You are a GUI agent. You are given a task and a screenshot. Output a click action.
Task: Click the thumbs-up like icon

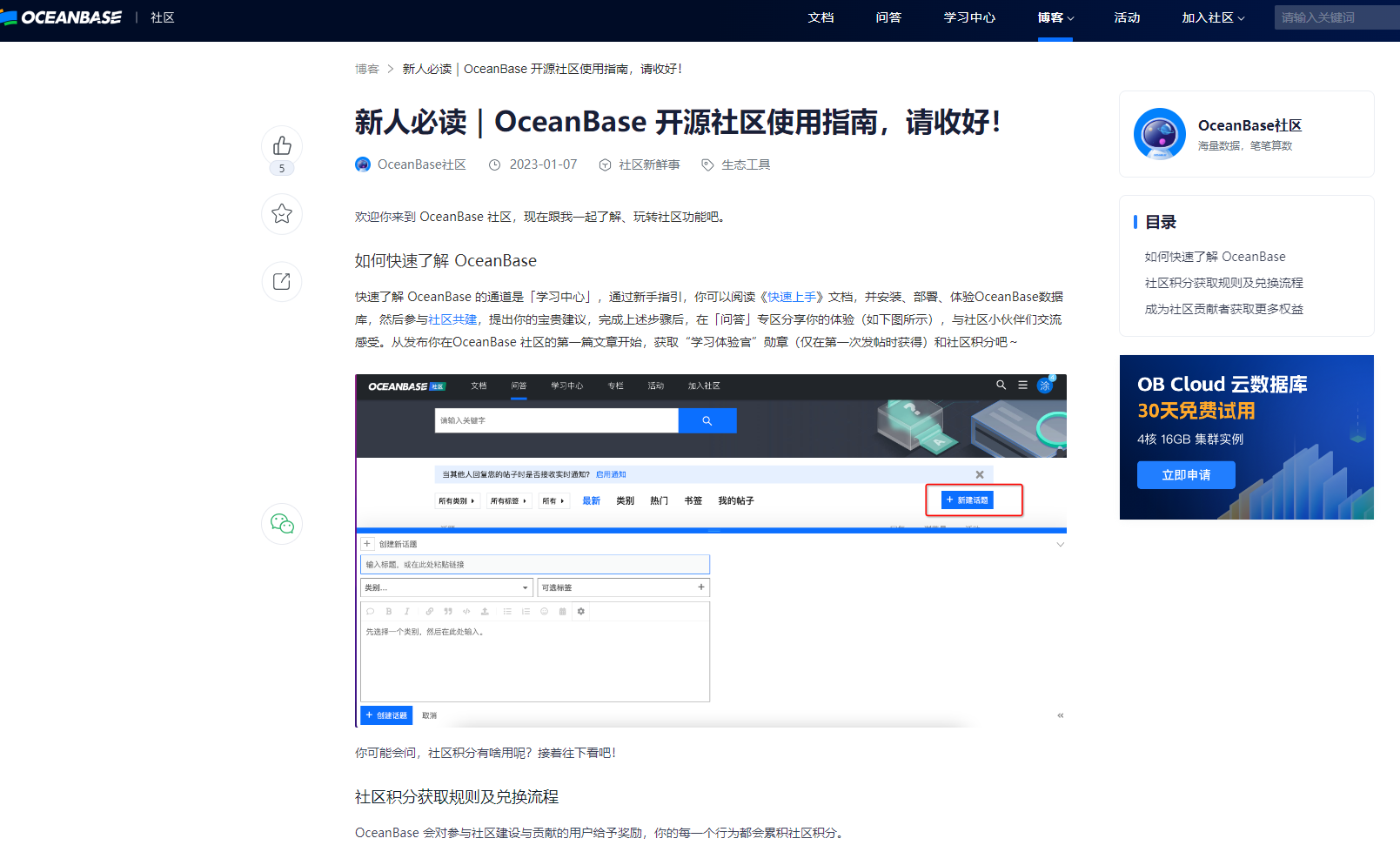[282, 145]
